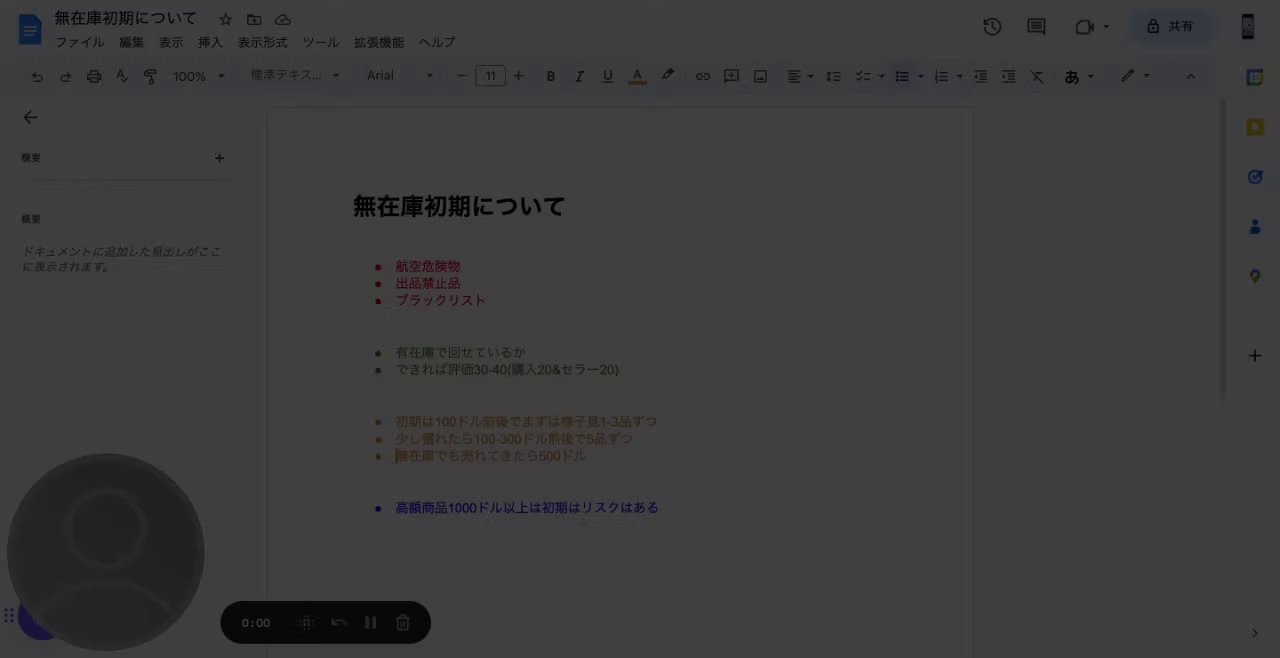
Task: Clear formatting from the selected text
Action: tap(1037, 76)
